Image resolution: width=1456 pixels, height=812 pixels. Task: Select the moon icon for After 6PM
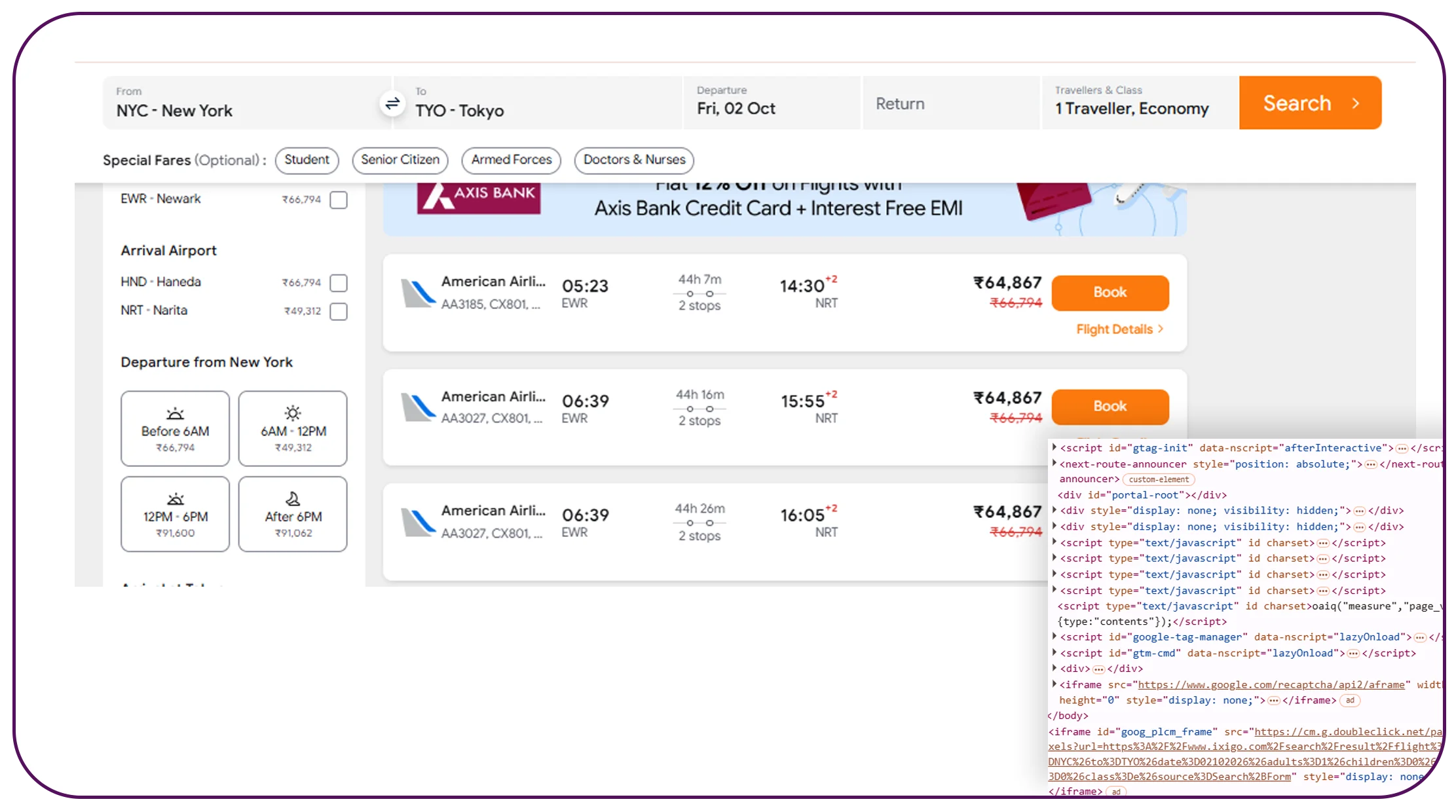coord(293,499)
